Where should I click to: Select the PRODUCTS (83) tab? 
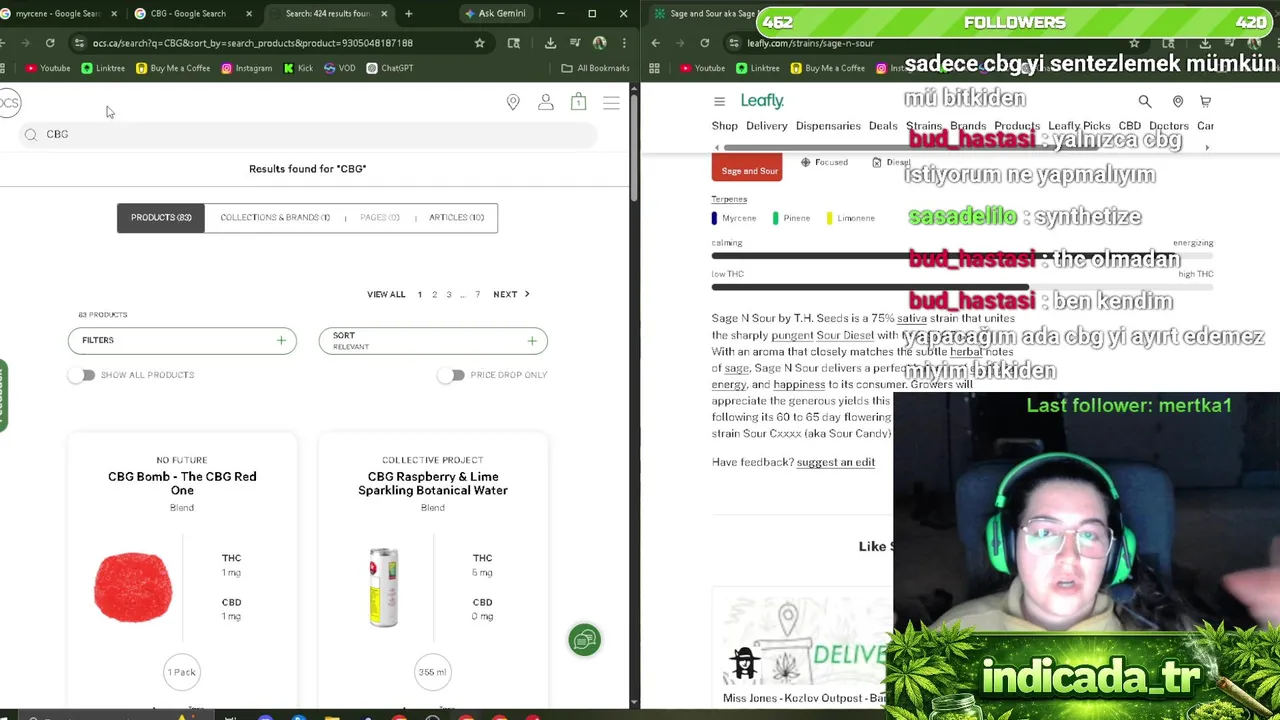pos(161,217)
